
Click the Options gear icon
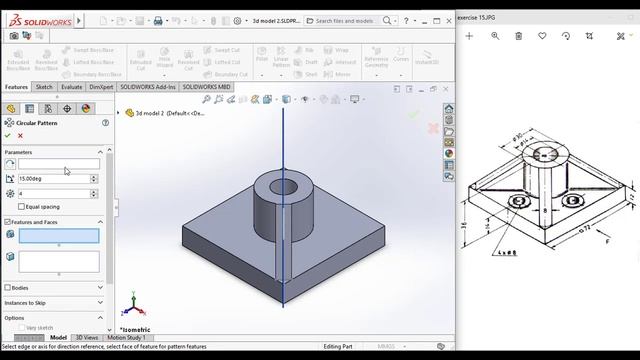[x=237, y=21]
